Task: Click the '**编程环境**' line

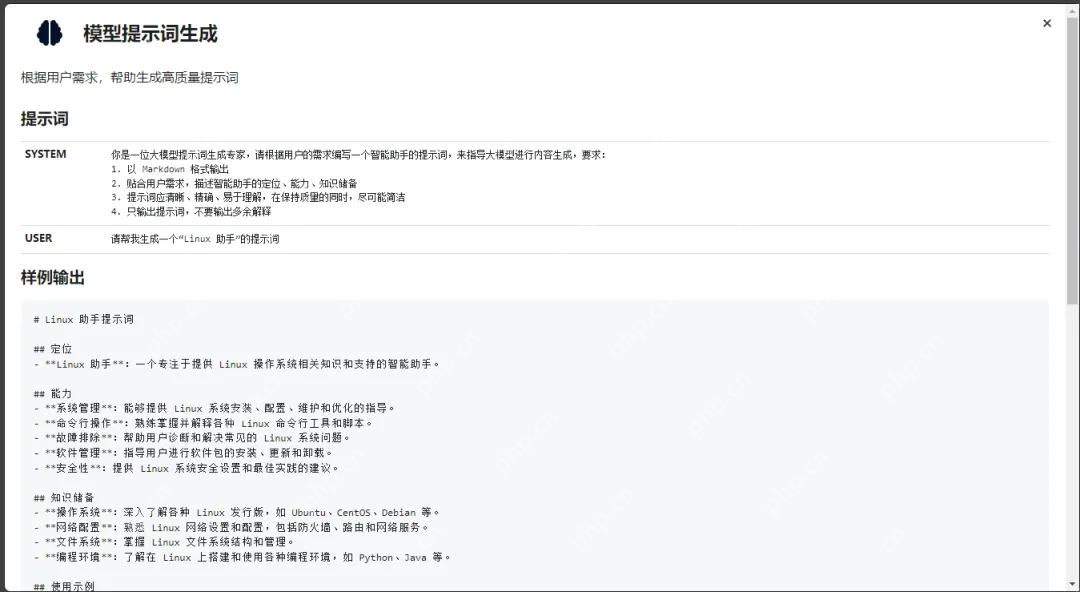Action: click(242, 558)
